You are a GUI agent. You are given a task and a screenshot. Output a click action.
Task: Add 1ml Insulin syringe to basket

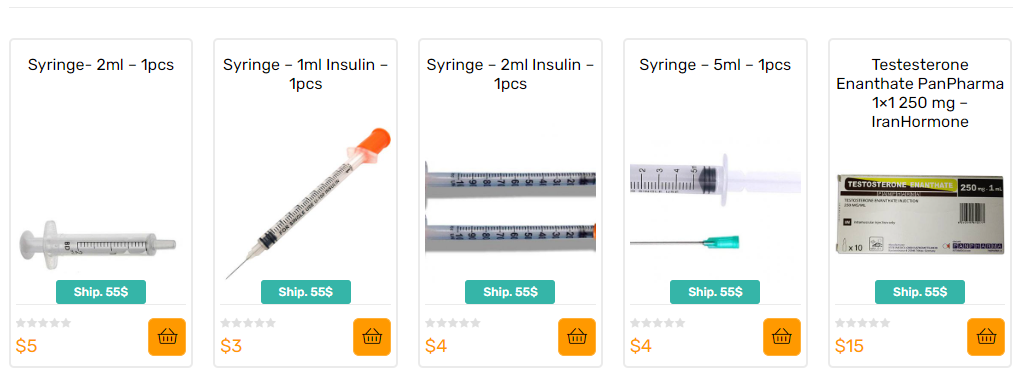click(371, 336)
